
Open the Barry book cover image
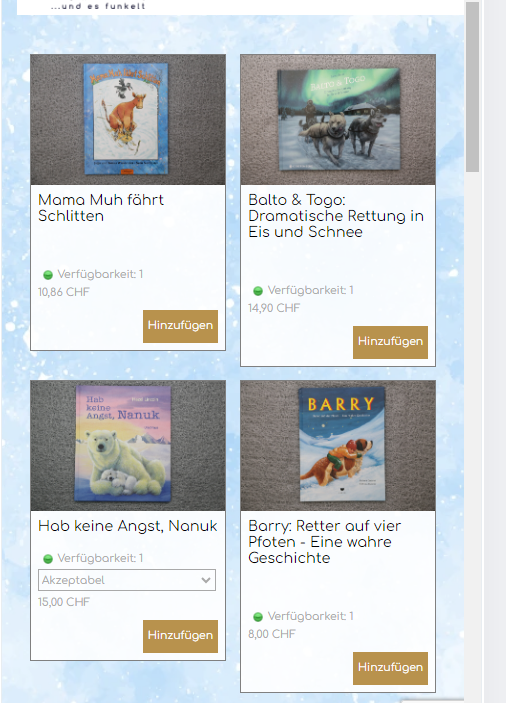tap(338, 446)
